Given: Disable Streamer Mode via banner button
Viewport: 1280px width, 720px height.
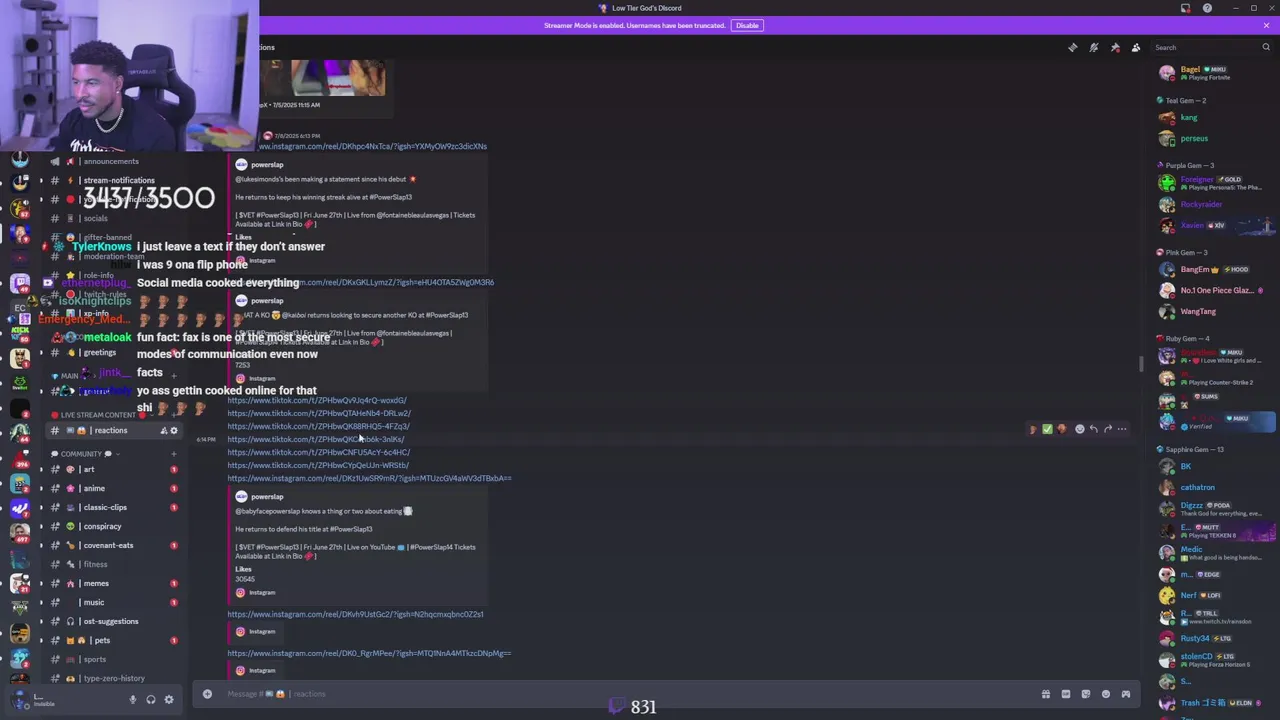Looking at the screenshot, I should [x=747, y=25].
